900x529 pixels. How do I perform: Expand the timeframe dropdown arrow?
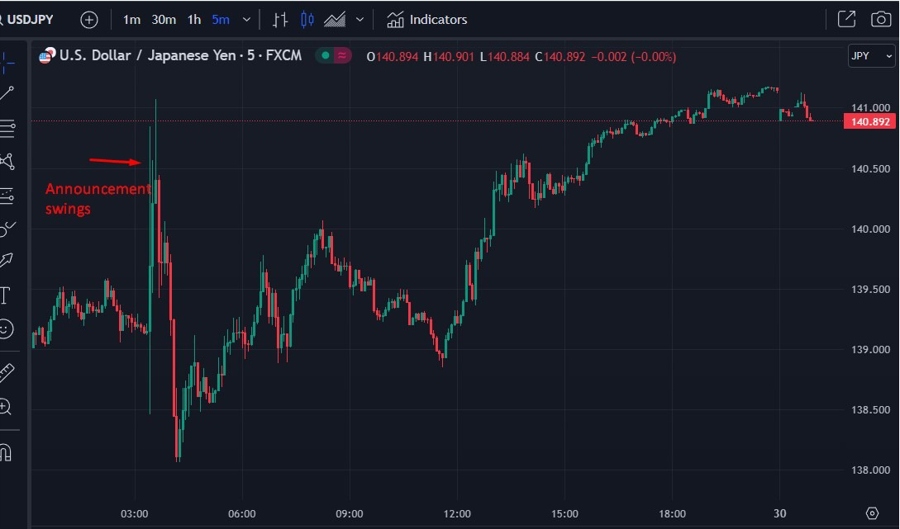(246, 20)
